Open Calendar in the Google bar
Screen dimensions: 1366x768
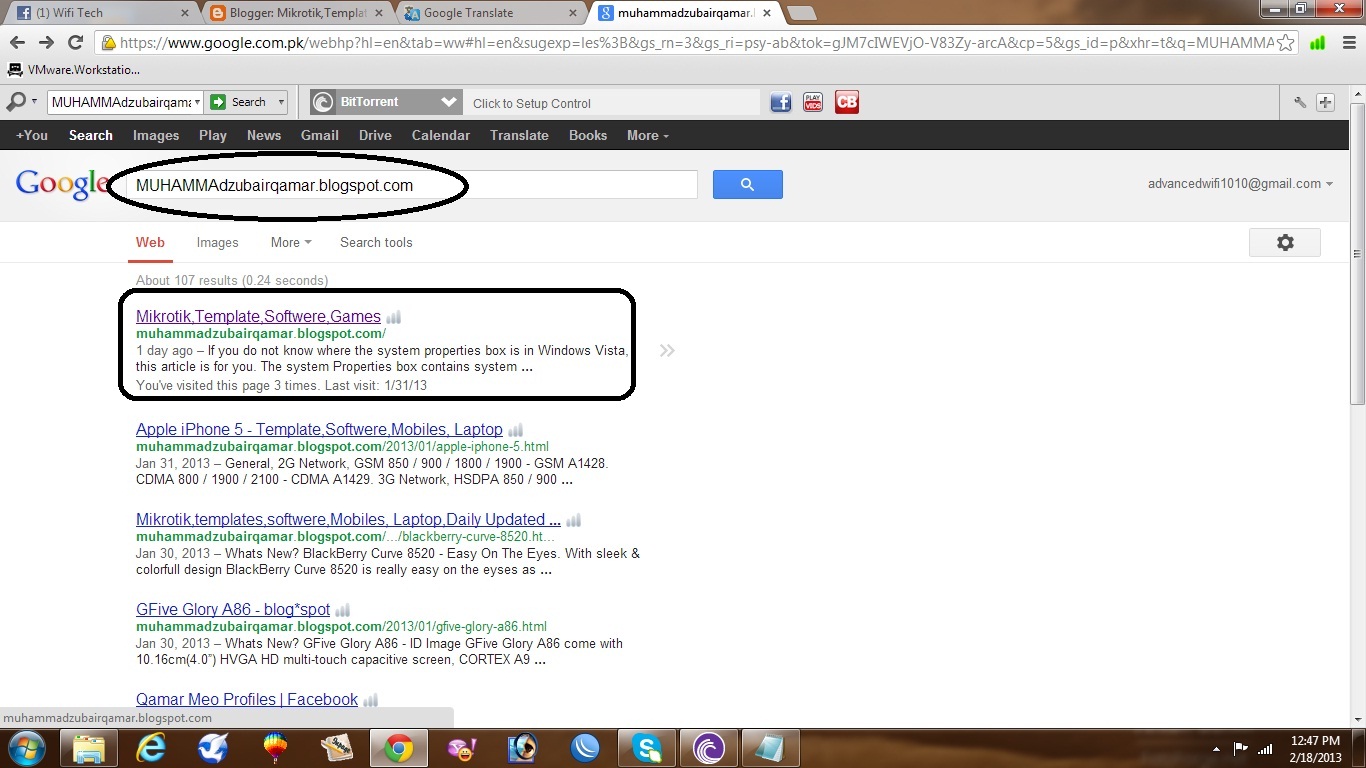[x=440, y=135]
